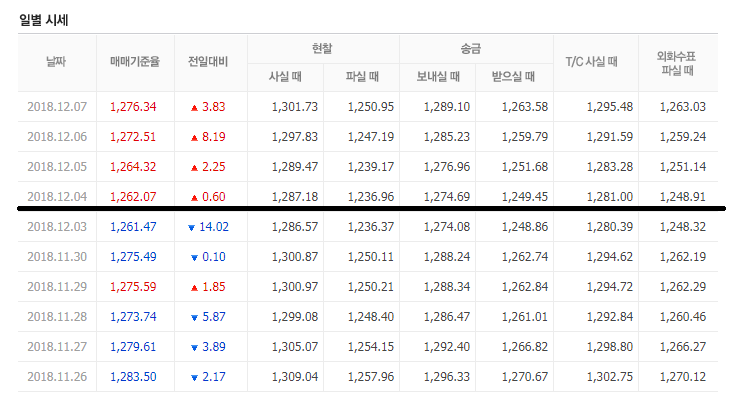Click the 1,275.59 base rate value
The height and width of the screenshot is (402, 736).
(x=133, y=287)
